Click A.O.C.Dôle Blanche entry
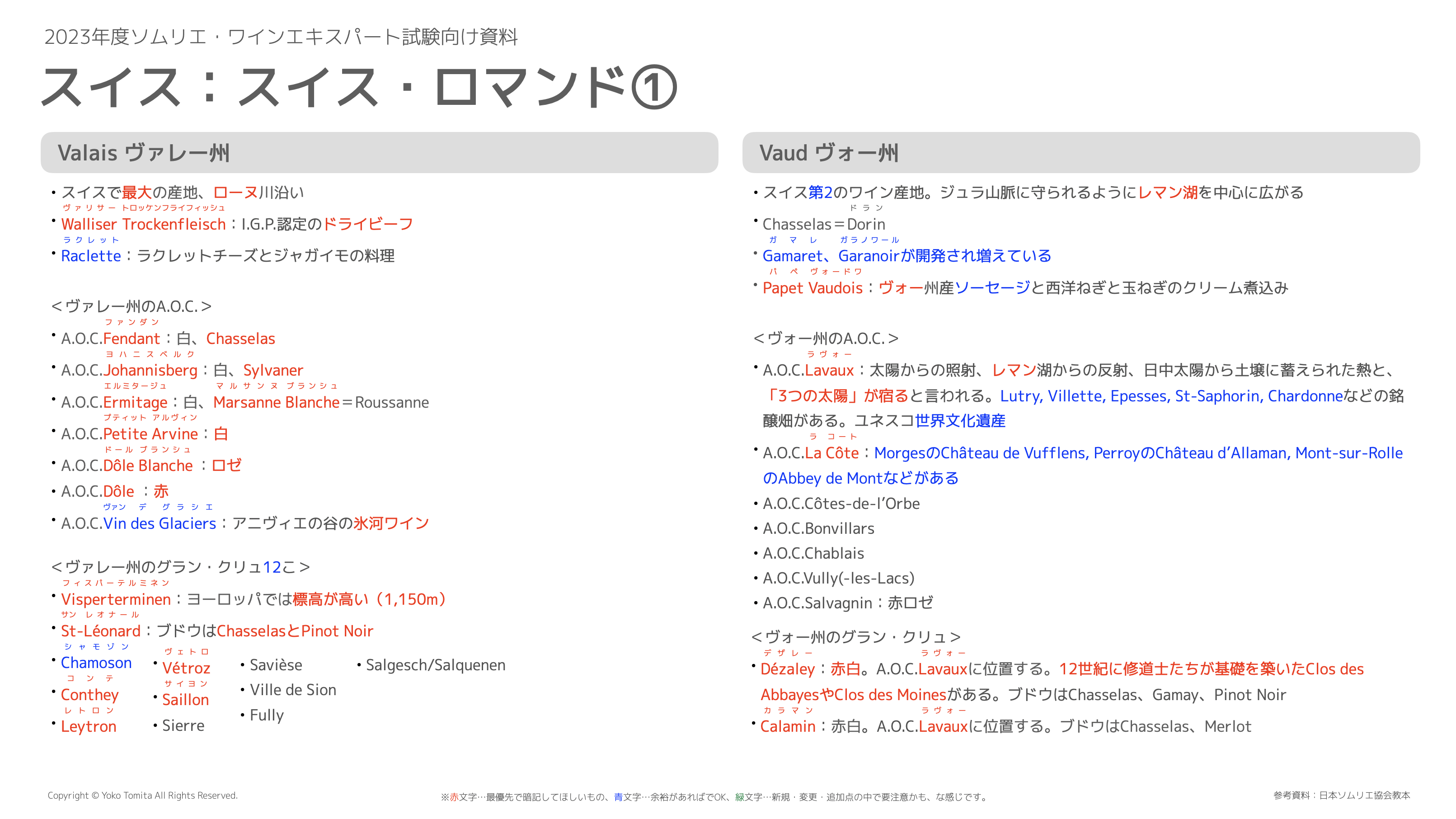This screenshot has height=819, width=1456. (x=127, y=466)
